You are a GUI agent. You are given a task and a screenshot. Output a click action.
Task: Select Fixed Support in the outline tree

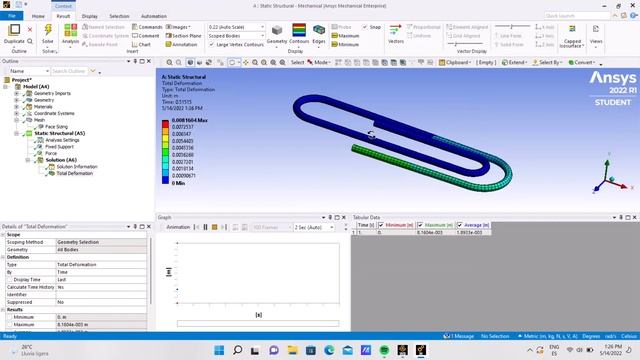(59, 147)
